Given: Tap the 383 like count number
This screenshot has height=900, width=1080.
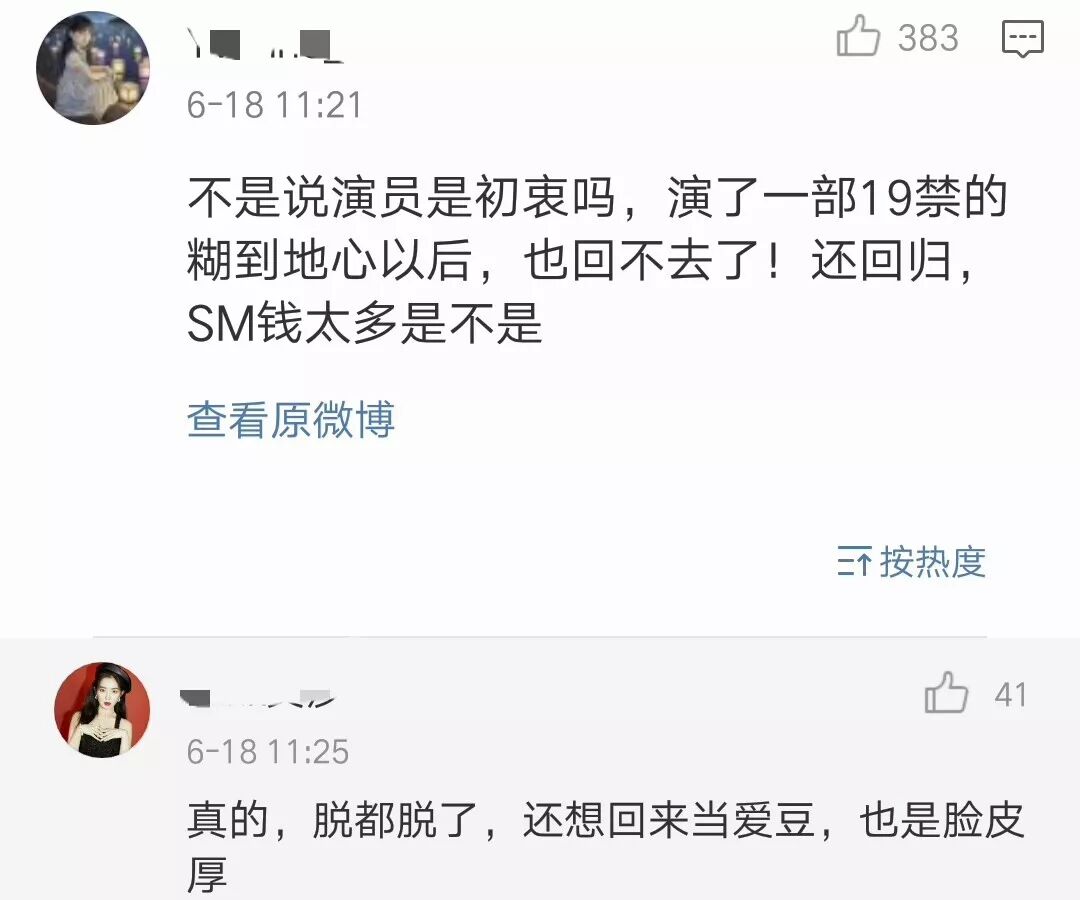Looking at the screenshot, I should click(928, 37).
